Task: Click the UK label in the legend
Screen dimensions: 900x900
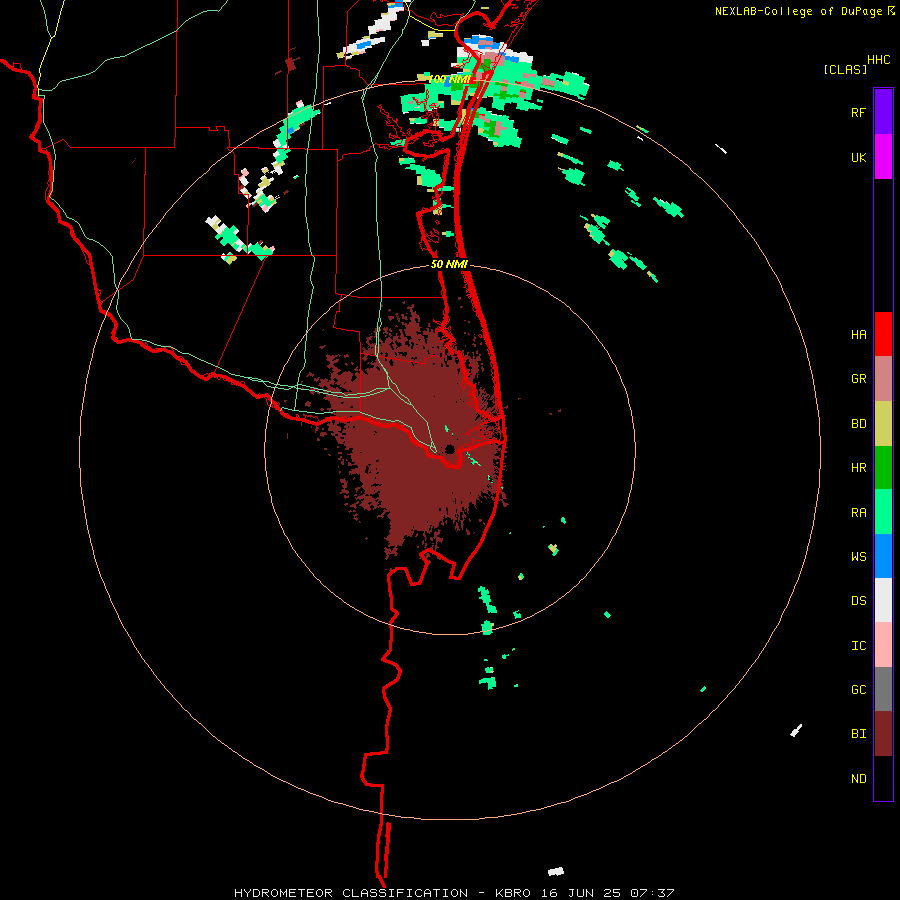Action: pos(858,157)
